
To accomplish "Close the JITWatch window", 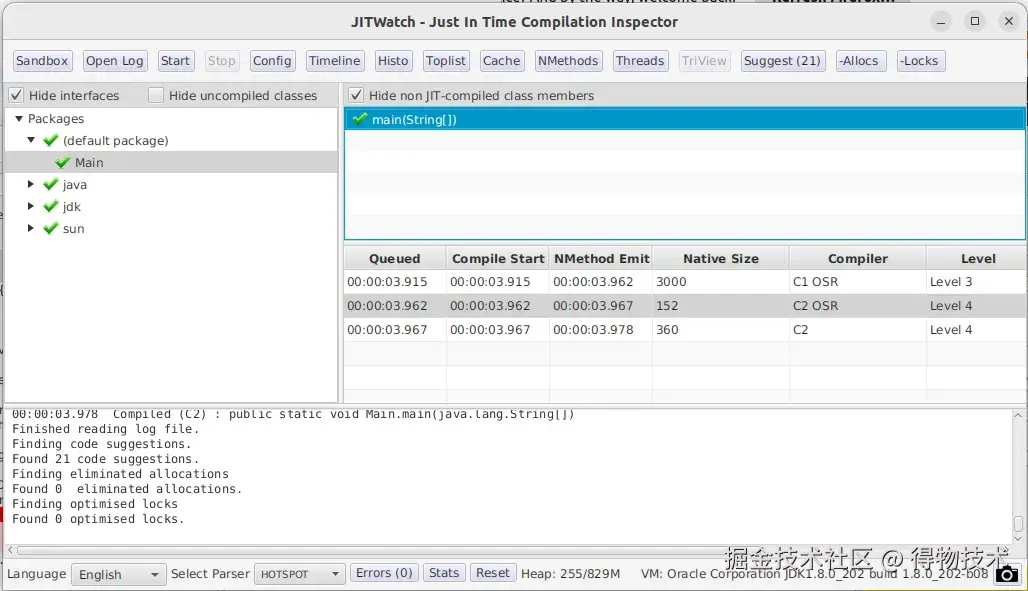I will coord(1009,22).
